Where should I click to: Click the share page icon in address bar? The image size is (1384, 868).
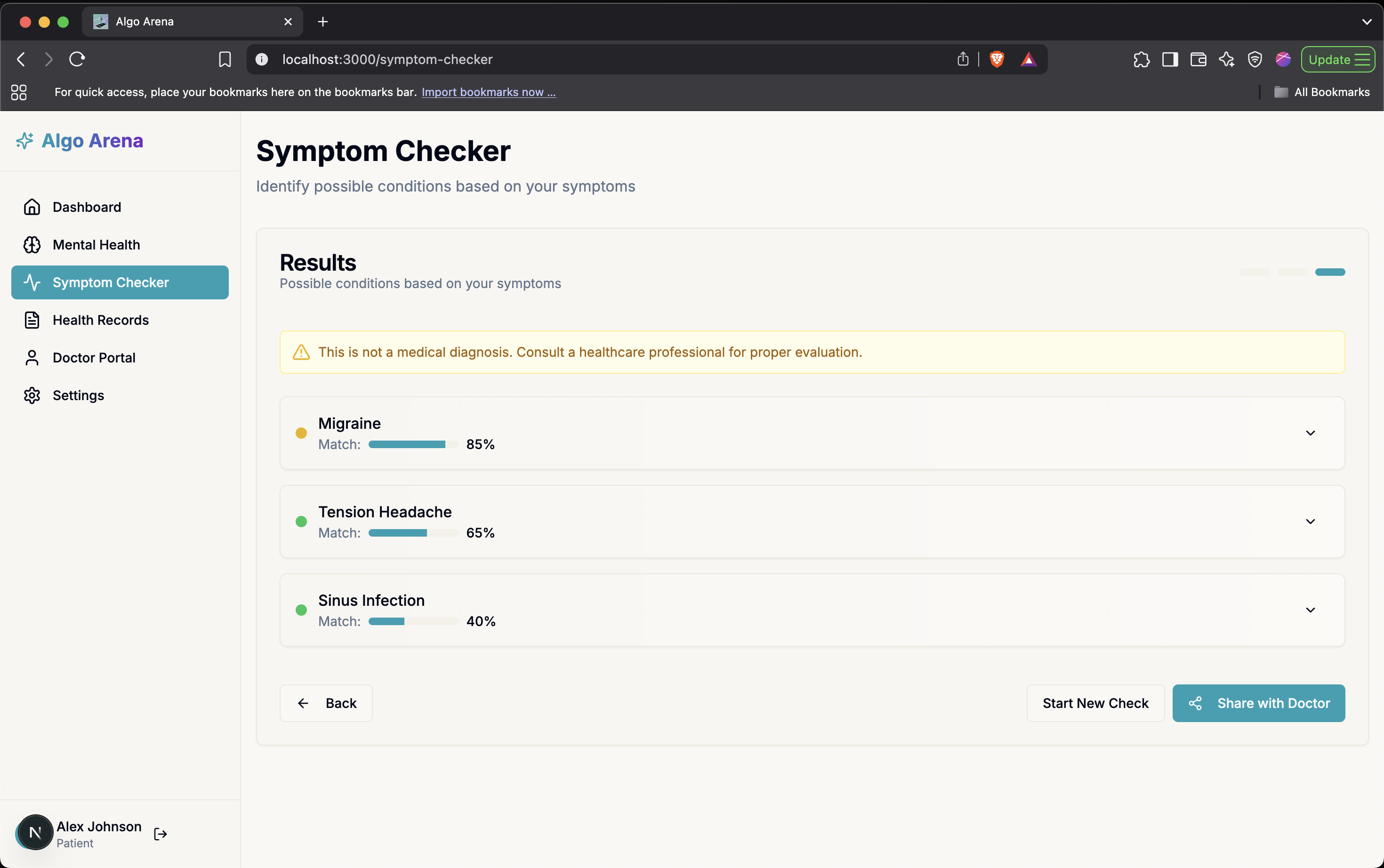coord(963,59)
